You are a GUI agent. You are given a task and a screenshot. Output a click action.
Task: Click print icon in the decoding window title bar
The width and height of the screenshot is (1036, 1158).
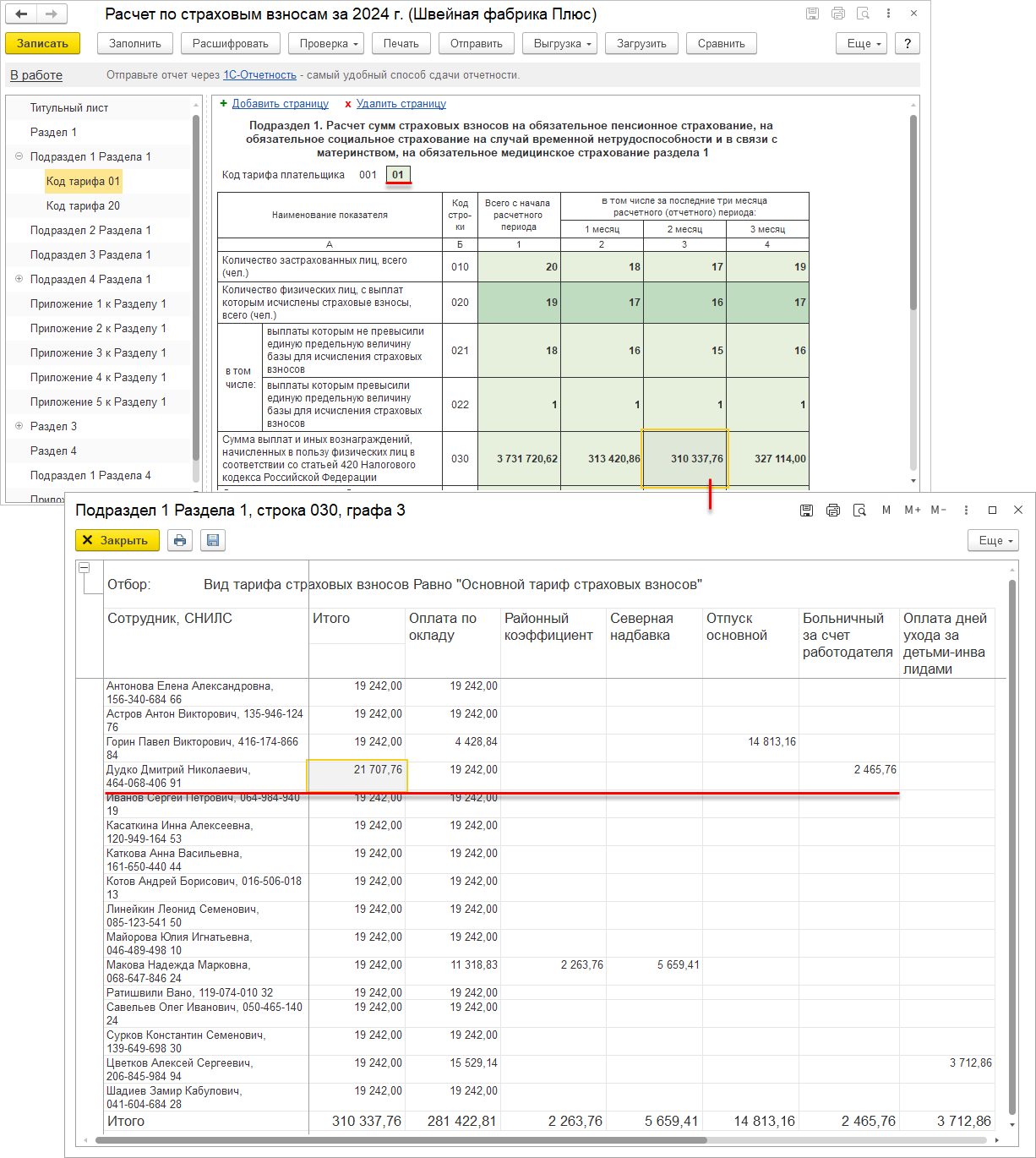point(833,510)
